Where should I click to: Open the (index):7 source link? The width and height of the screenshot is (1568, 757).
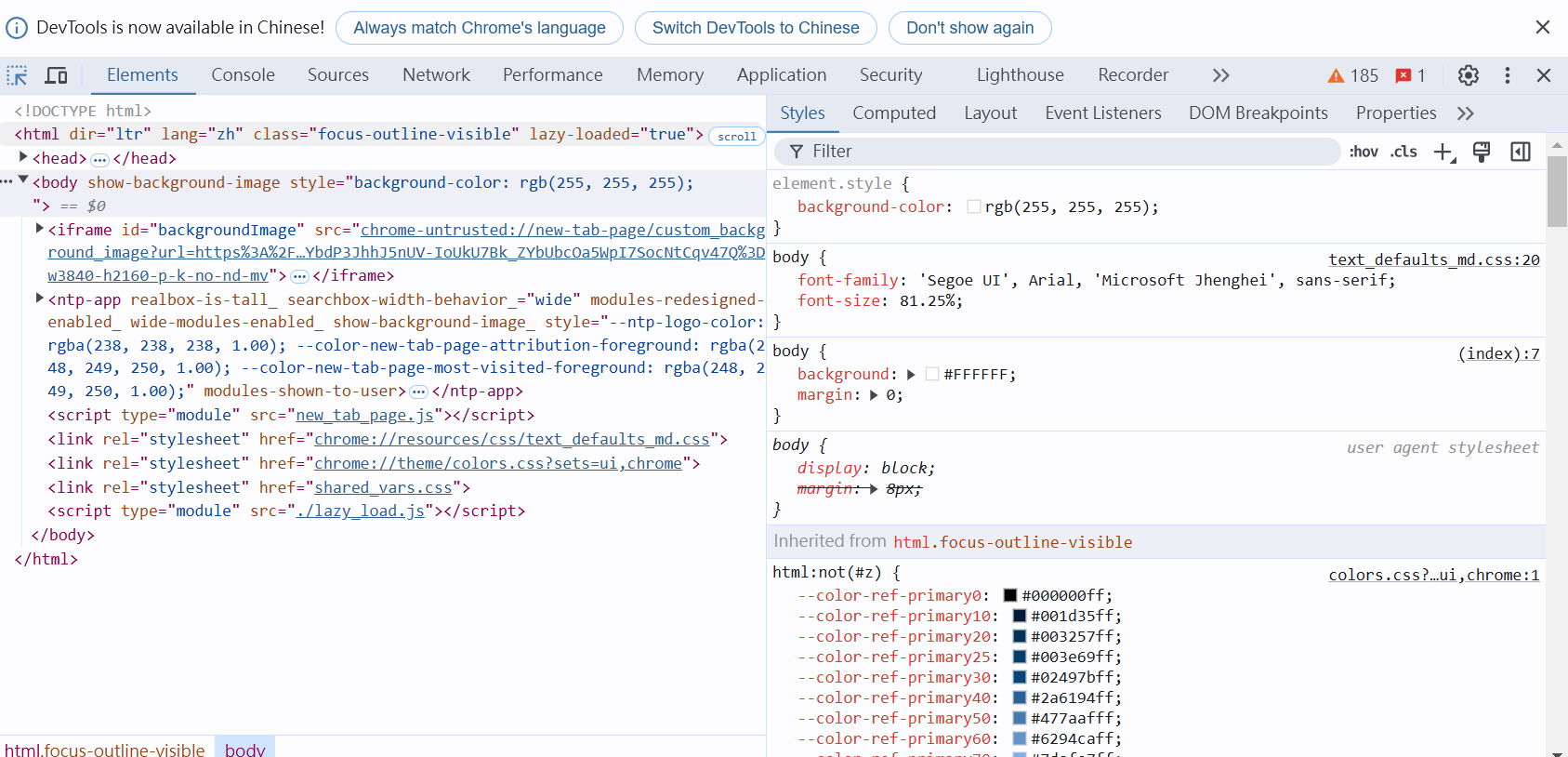pos(1498,353)
